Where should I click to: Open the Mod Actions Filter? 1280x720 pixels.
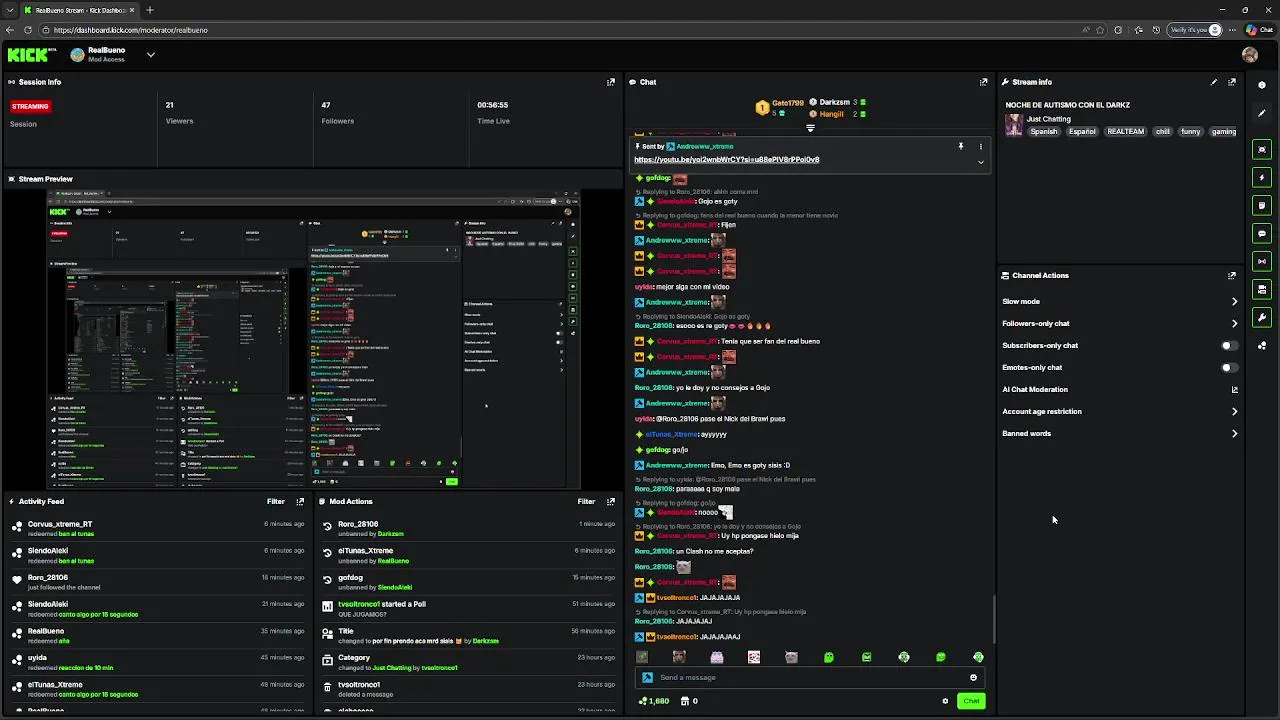[586, 501]
